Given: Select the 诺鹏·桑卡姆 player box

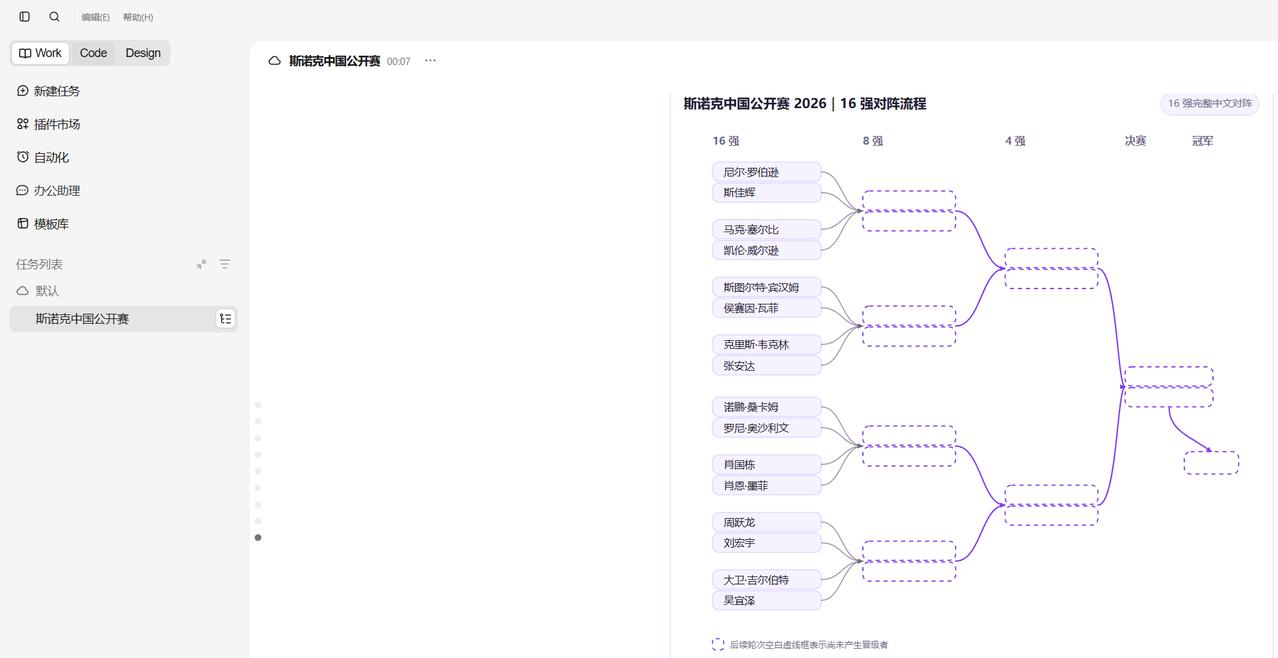Looking at the screenshot, I should [x=766, y=407].
